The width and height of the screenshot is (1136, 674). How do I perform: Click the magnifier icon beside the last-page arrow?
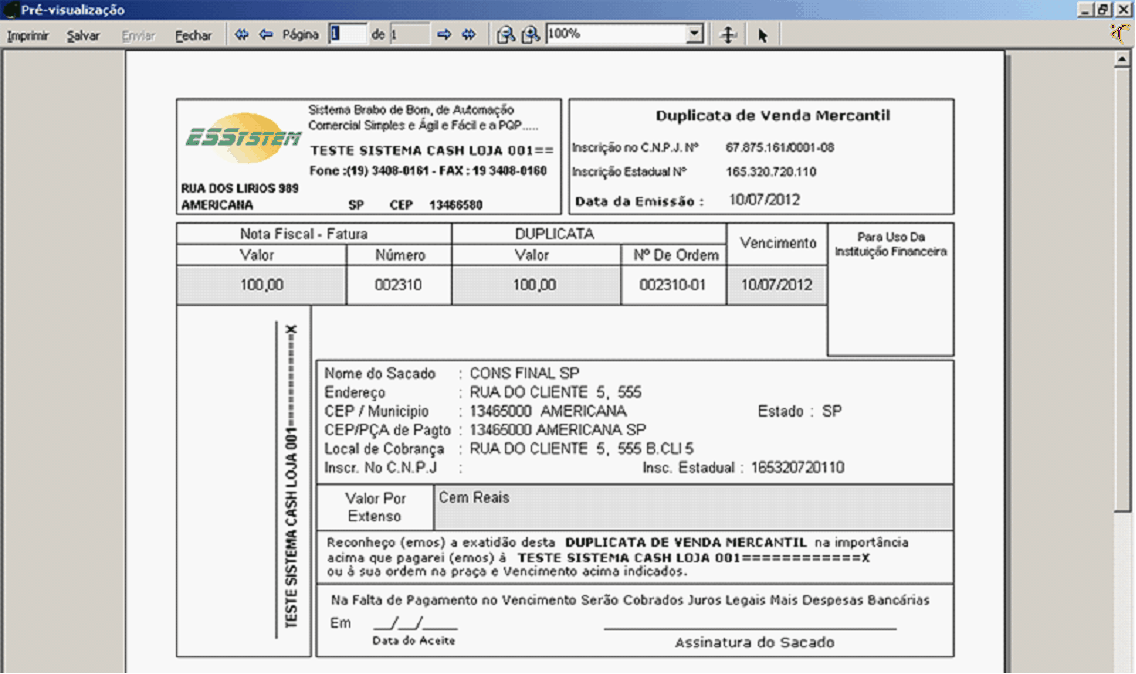tap(506, 35)
